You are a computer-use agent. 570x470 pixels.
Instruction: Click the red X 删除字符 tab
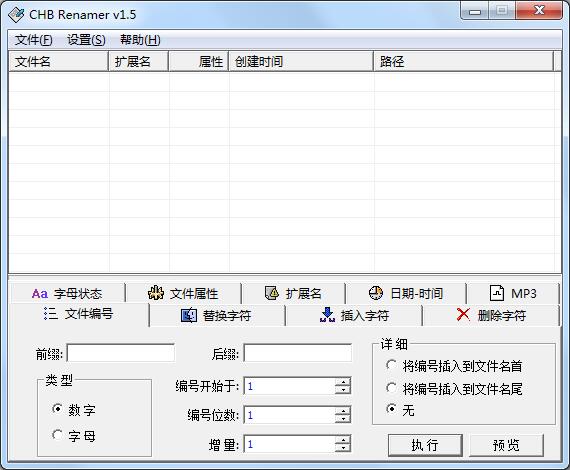[x=491, y=315]
